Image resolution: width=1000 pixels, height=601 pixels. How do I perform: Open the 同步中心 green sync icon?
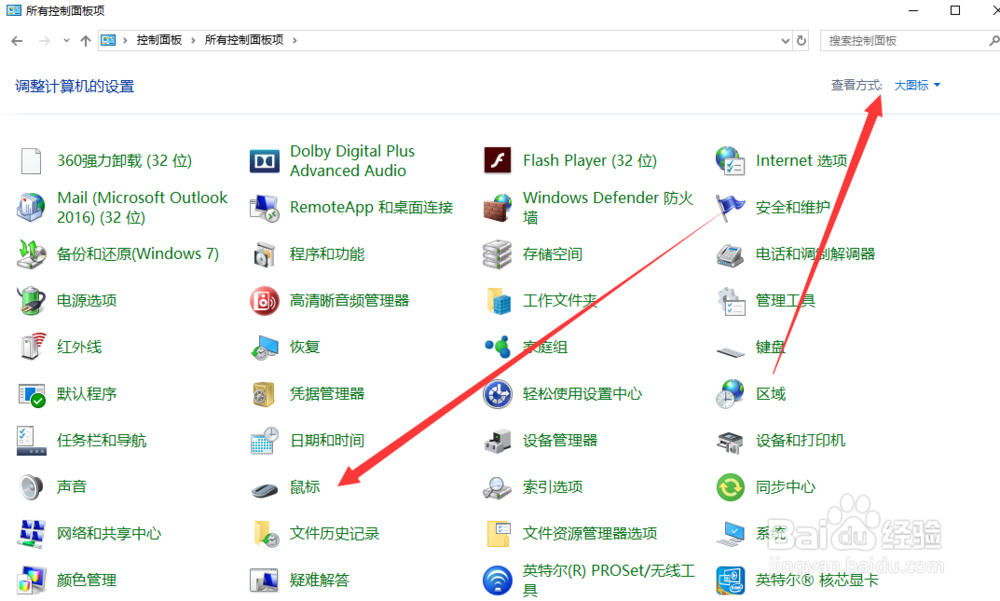[x=730, y=487]
